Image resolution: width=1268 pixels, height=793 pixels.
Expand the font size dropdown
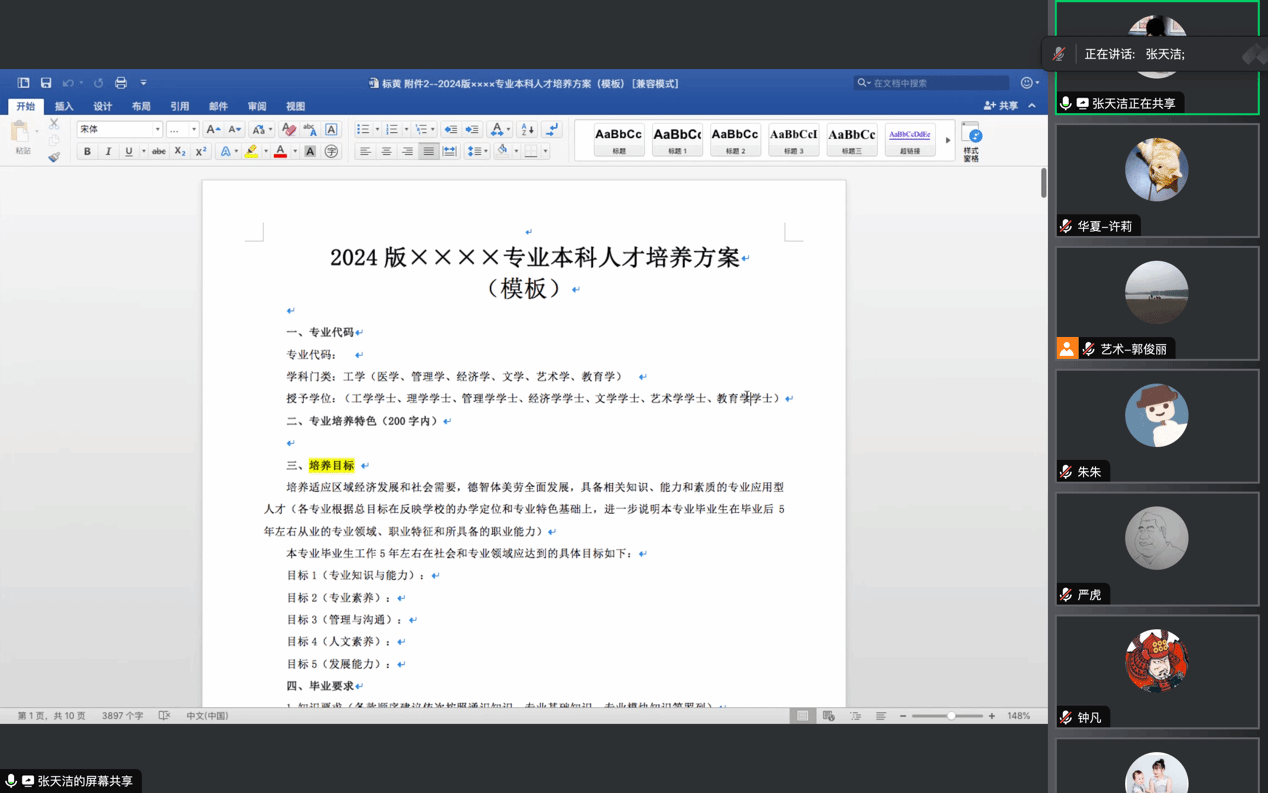[x=194, y=130]
